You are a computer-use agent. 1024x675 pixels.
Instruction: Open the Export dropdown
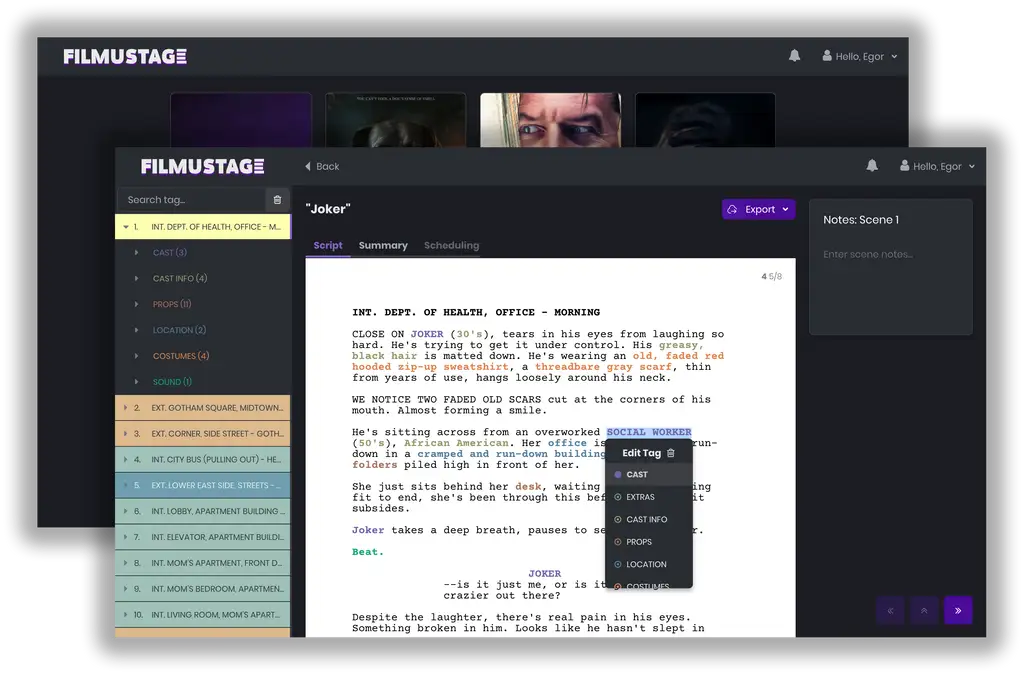click(x=758, y=210)
